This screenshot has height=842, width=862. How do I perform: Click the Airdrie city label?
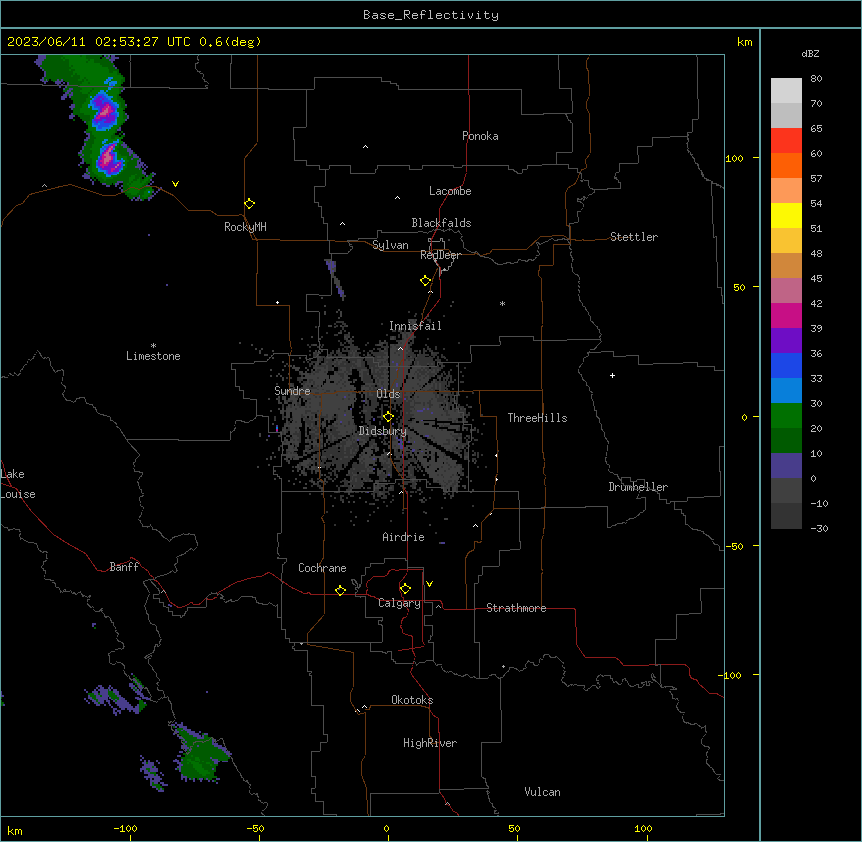(x=403, y=537)
